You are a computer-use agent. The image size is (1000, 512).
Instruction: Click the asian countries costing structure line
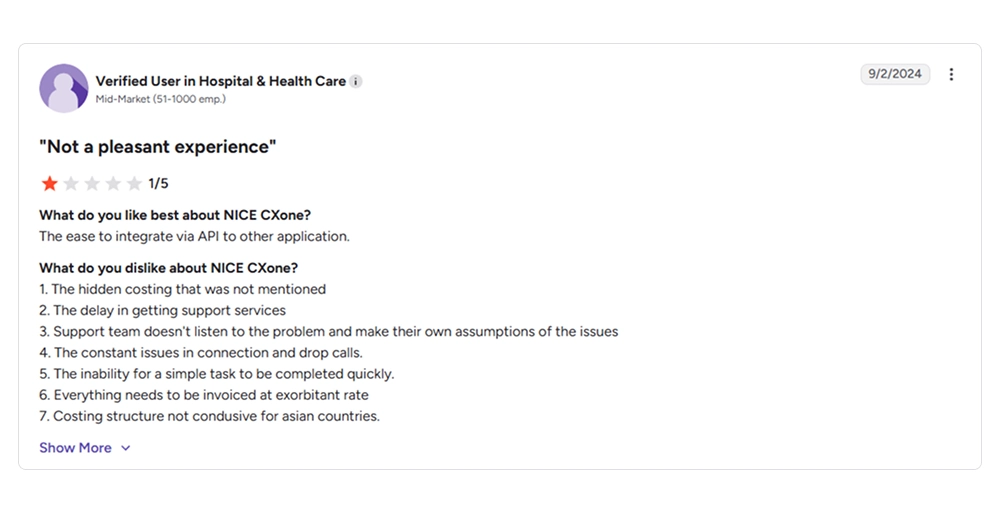tap(209, 416)
